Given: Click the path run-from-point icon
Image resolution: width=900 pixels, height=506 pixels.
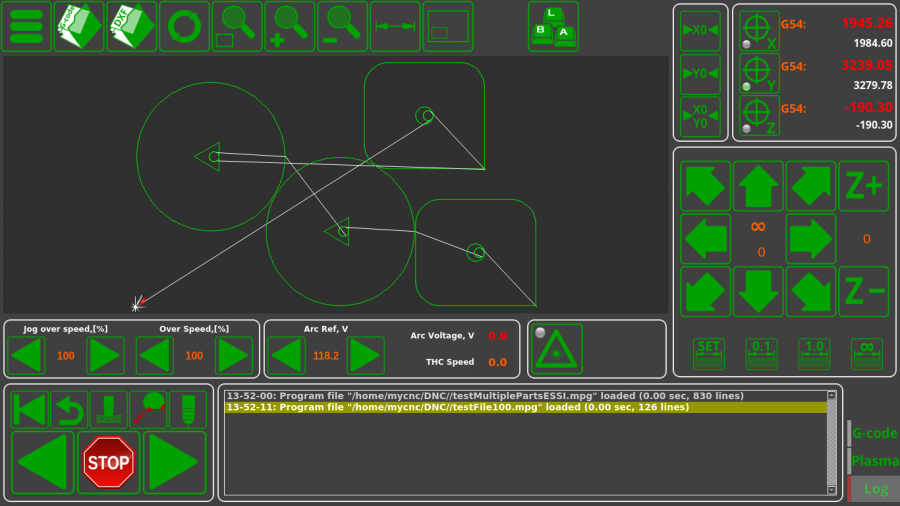Looking at the screenshot, I should pos(148,410).
